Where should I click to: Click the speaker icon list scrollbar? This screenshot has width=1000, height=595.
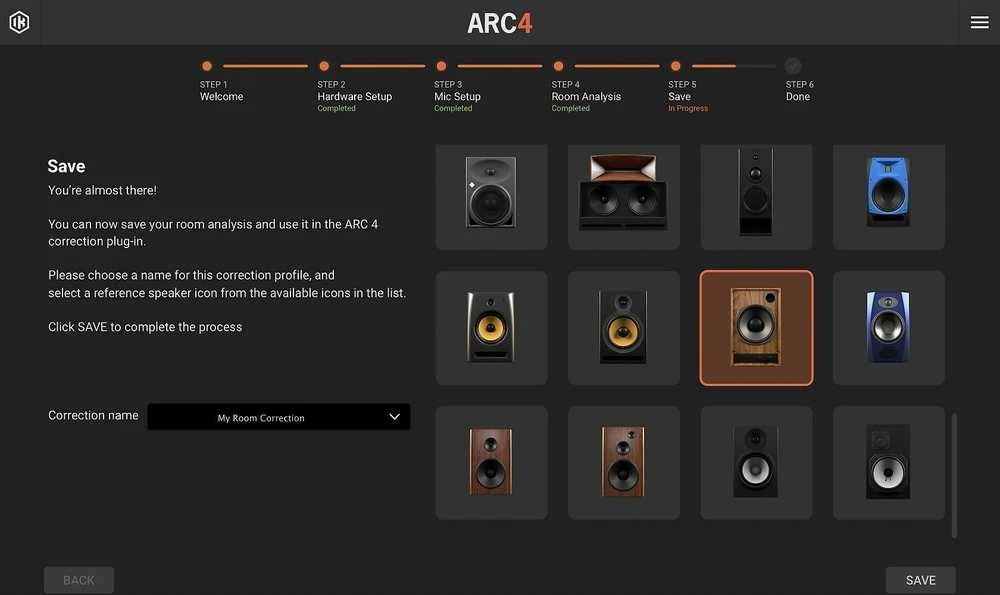pyautogui.click(x=954, y=475)
